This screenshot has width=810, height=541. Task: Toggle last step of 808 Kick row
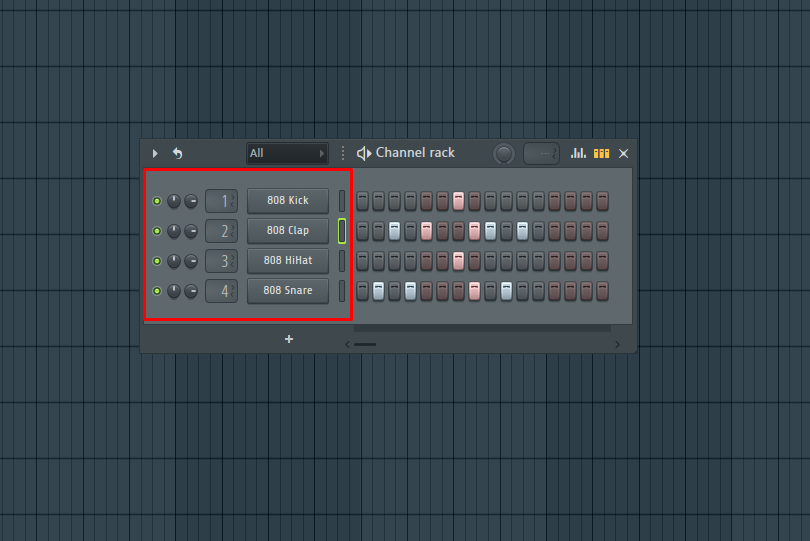(x=602, y=201)
